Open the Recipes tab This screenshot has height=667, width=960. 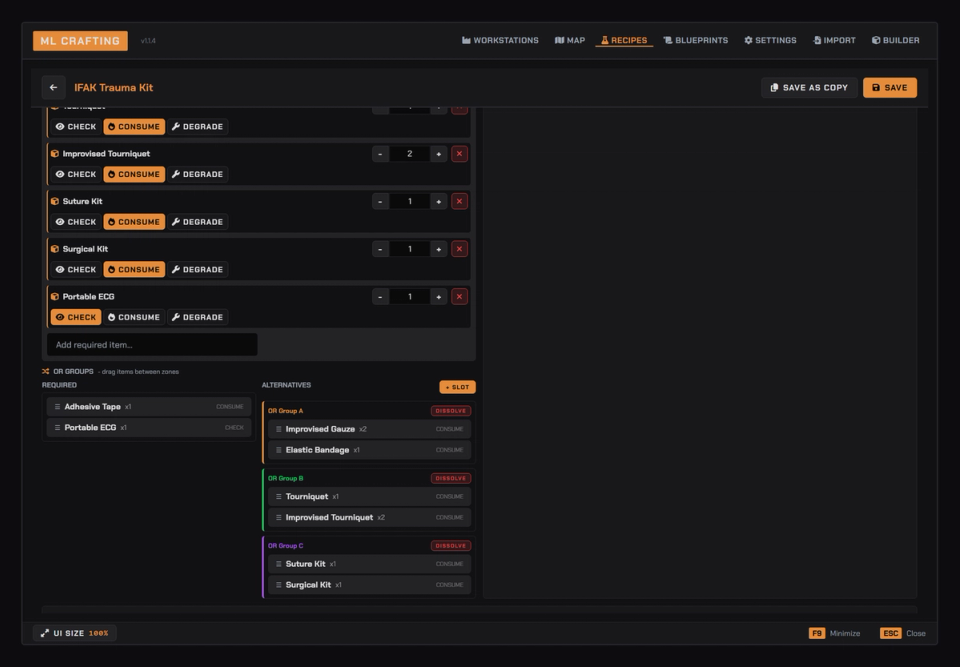(x=624, y=40)
